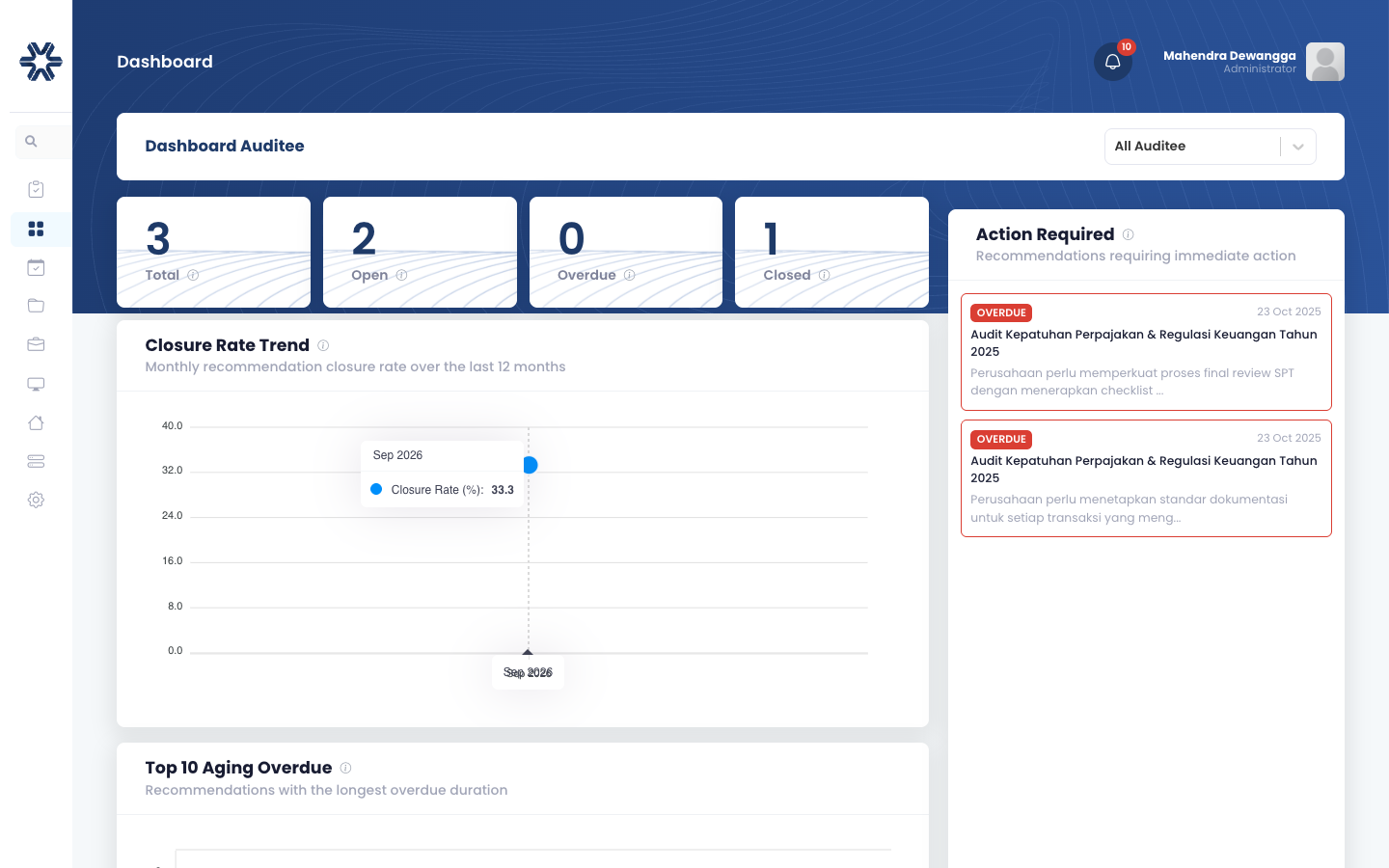Image resolution: width=1389 pixels, height=868 pixels.
Task: Click the info icon next to Overdue count
Action: pyautogui.click(x=629, y=275)
